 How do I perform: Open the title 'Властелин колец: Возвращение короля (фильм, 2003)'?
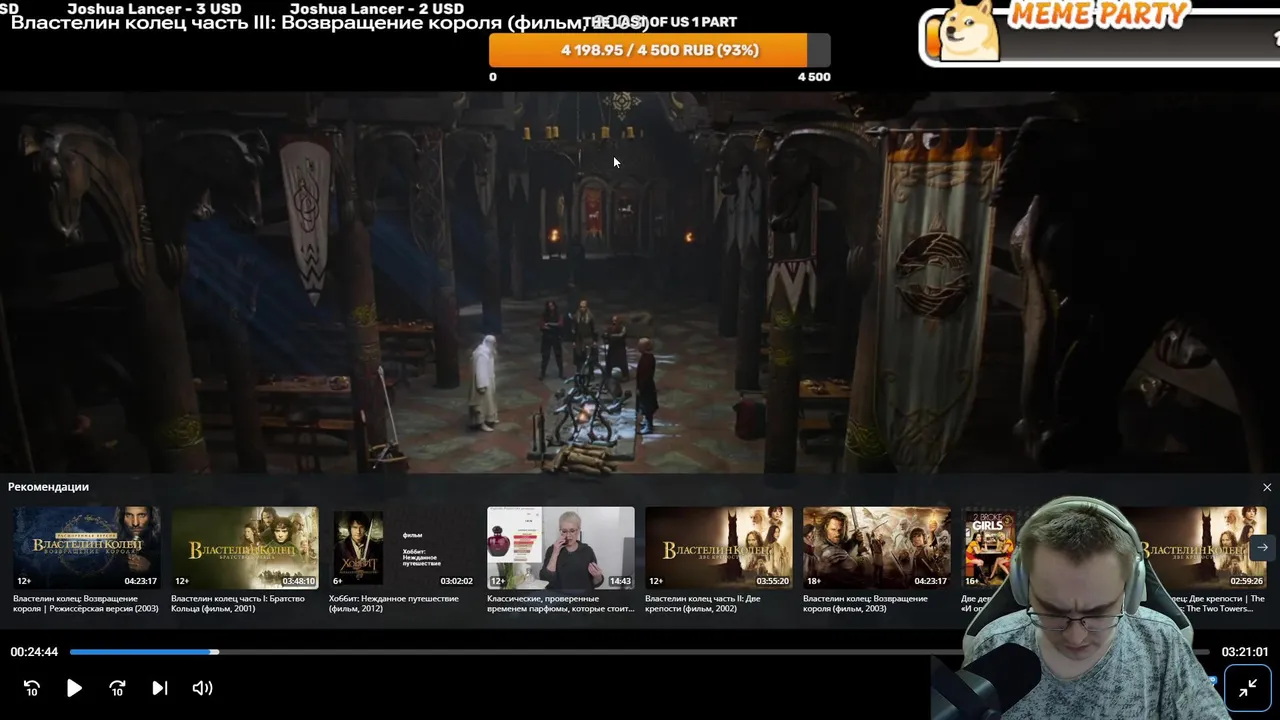(865, 603)
